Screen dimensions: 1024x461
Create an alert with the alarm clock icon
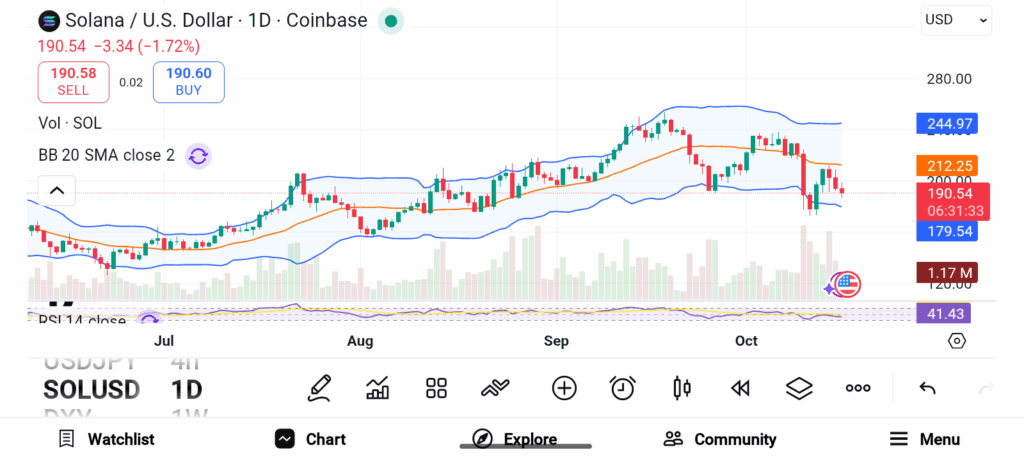pos(623,388)
